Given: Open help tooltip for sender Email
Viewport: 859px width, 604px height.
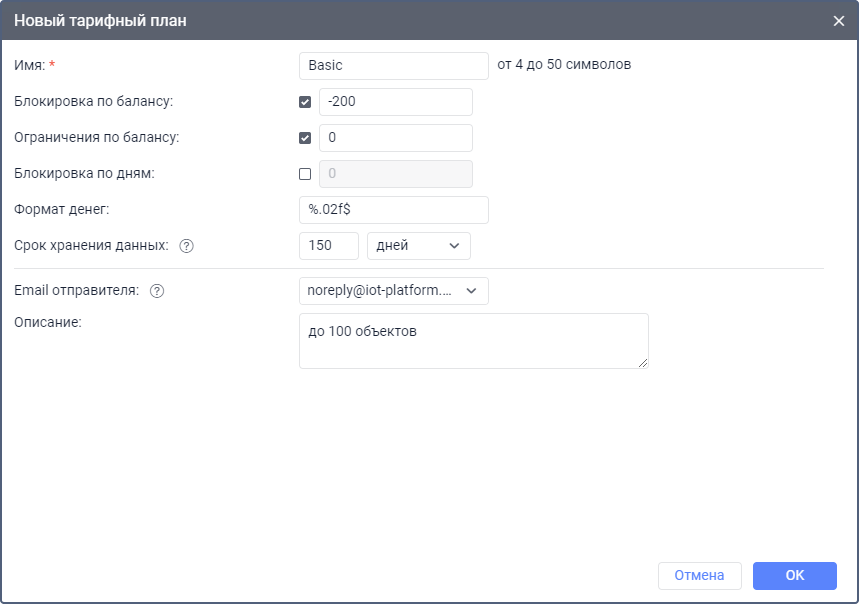Looking at the screenshot, I should click(x=157, y=291).
